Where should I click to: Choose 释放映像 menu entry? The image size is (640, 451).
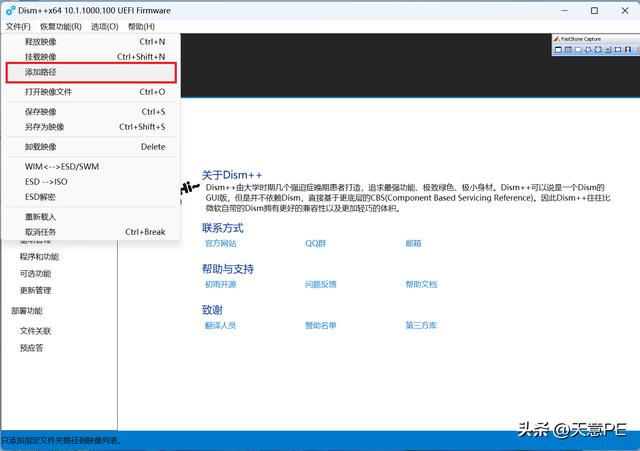[x=91, y=42]
